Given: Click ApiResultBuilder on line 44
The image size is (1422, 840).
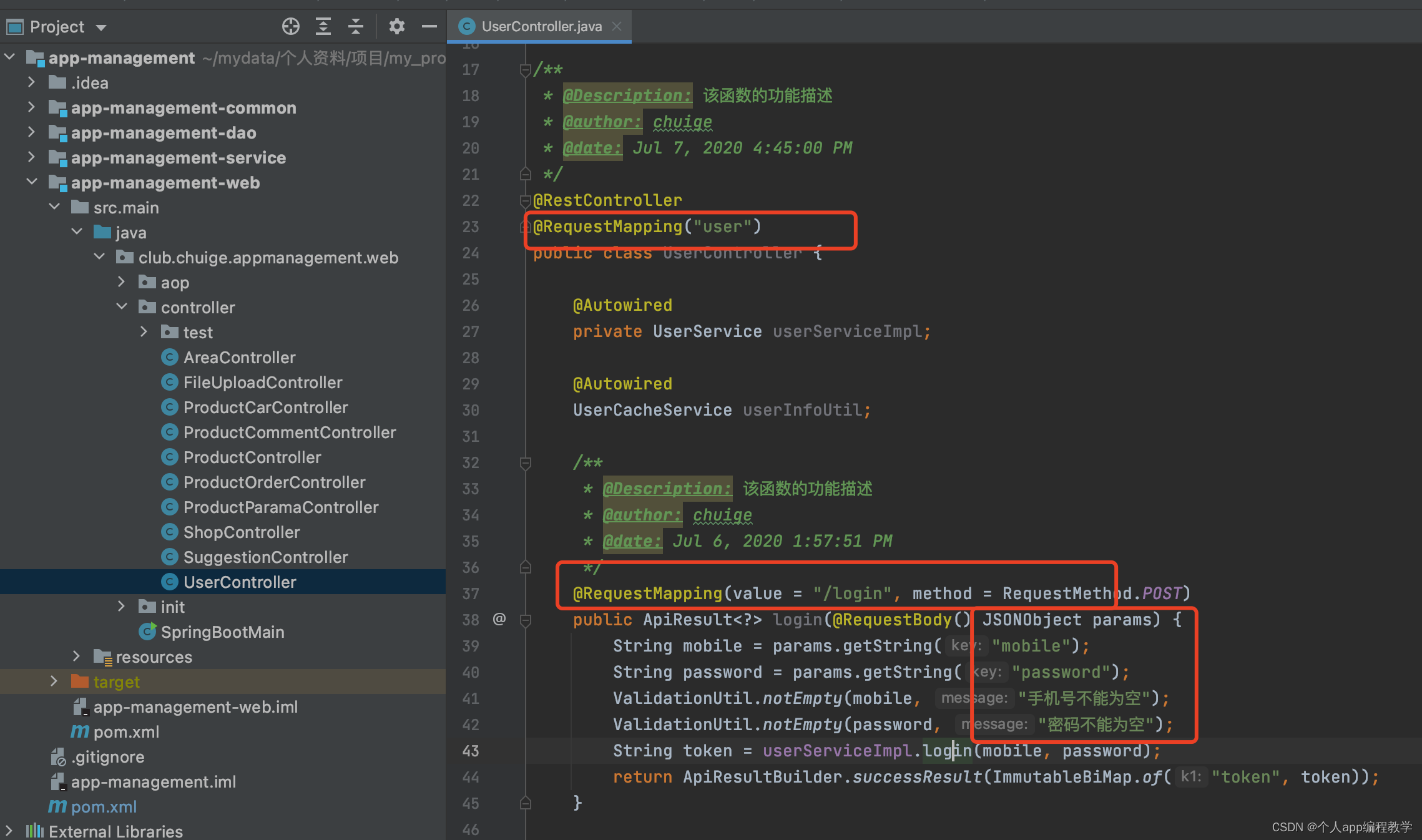Looking at the screenshot, I should click(x=762, y=777).
